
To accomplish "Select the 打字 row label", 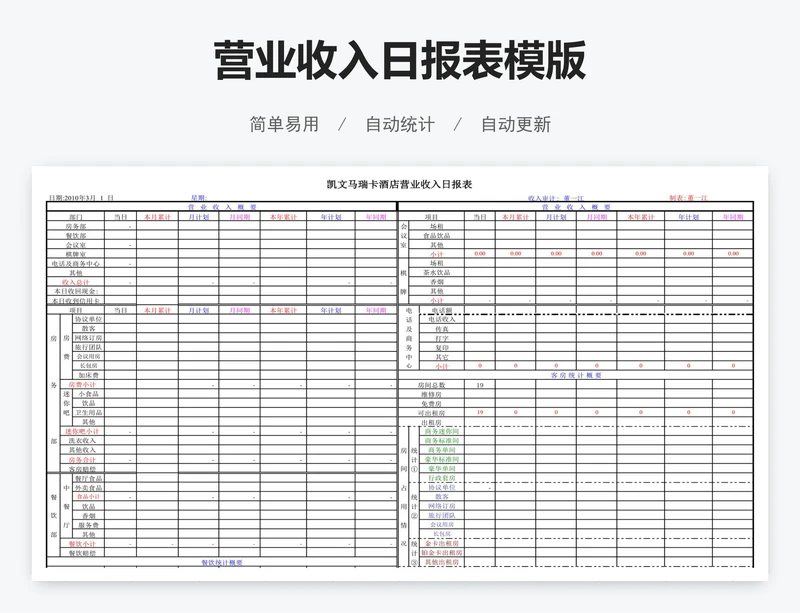I will pyautogui.click(x=442, y=338).
